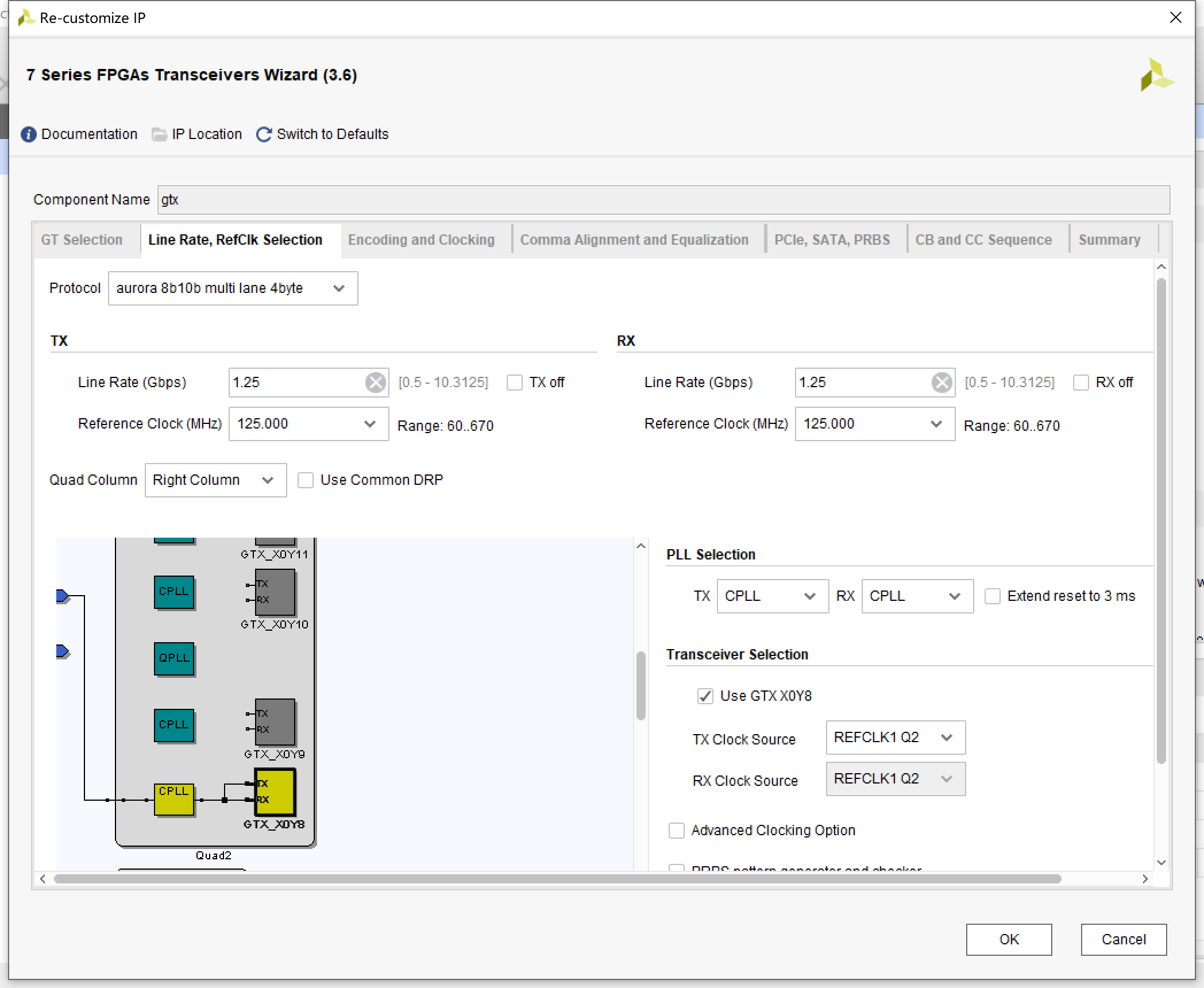Viewport: 1204px width, 988px height.
Task: Click the main panel vertical scrollbar thumb
Action: [x=1161, y=520]
